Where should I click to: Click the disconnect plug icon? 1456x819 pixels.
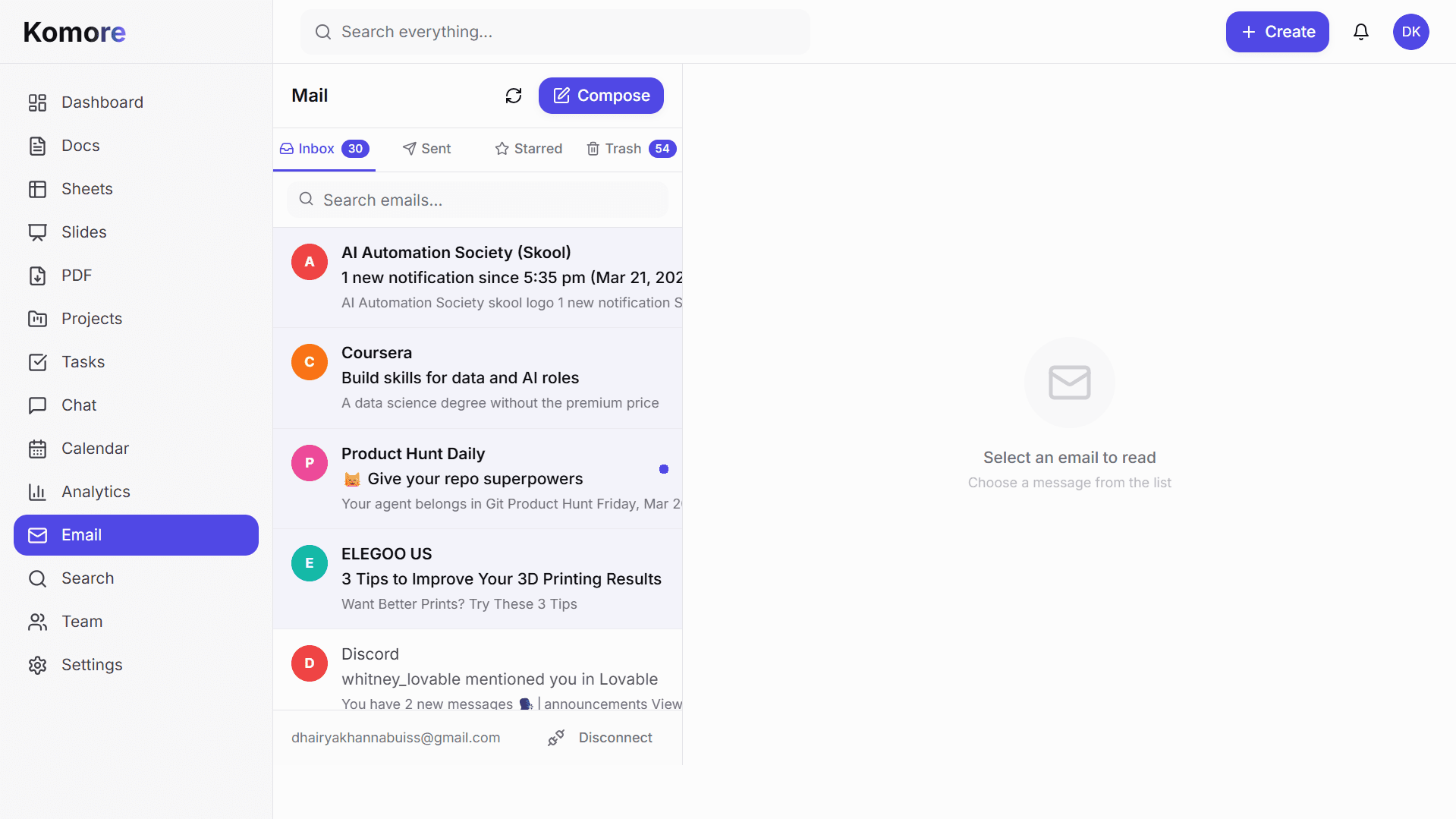coord(556,737)
